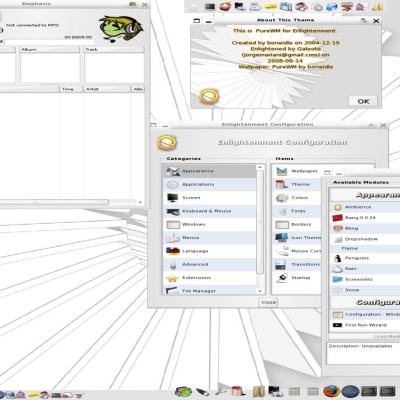Click the Album column header in Emphasis
The height and width of the screenshot is (400, 400).
[50, 49]
